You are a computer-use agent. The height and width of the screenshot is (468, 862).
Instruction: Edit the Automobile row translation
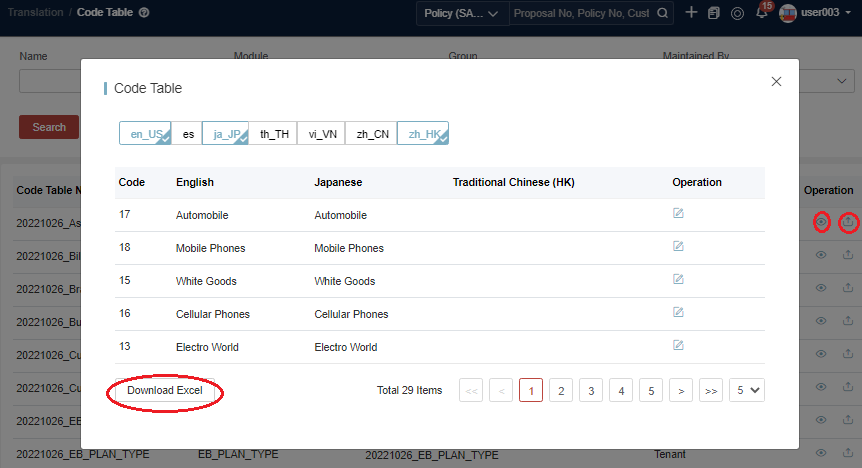(678, 214)
